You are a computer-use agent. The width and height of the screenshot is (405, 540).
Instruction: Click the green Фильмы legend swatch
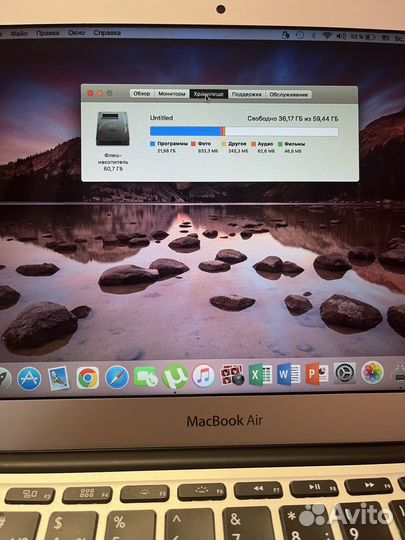pyautogui.click(x=280, y=144)
